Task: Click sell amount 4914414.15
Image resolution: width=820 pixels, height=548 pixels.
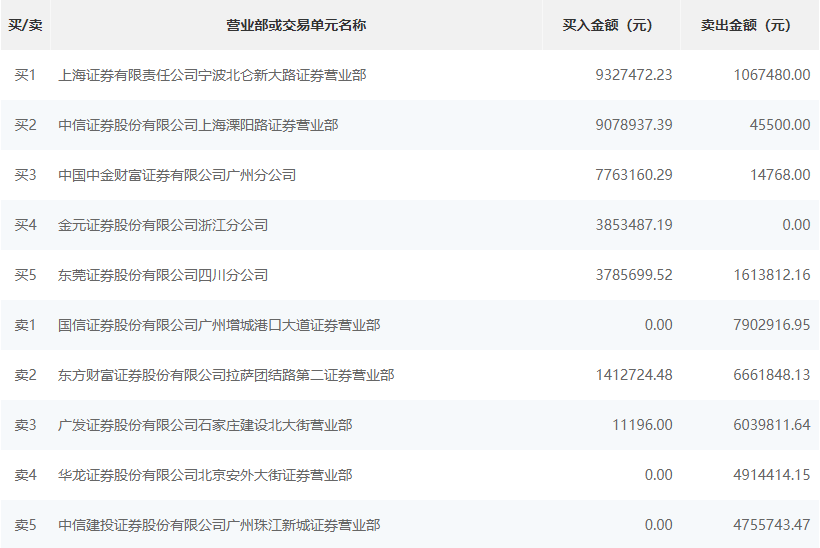Action: 772,475
